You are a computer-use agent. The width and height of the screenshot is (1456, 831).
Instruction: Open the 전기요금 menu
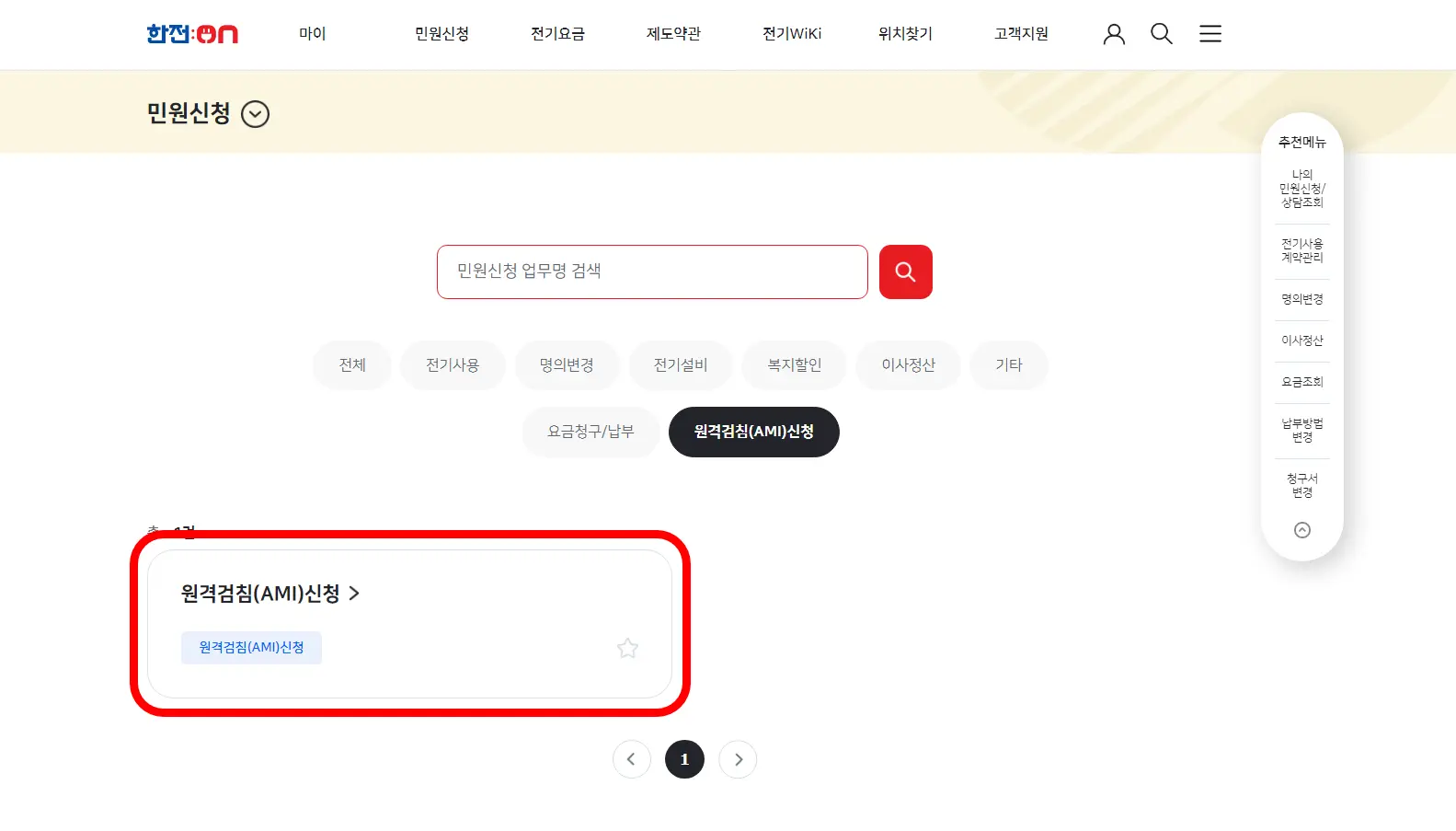pos(557,34)
